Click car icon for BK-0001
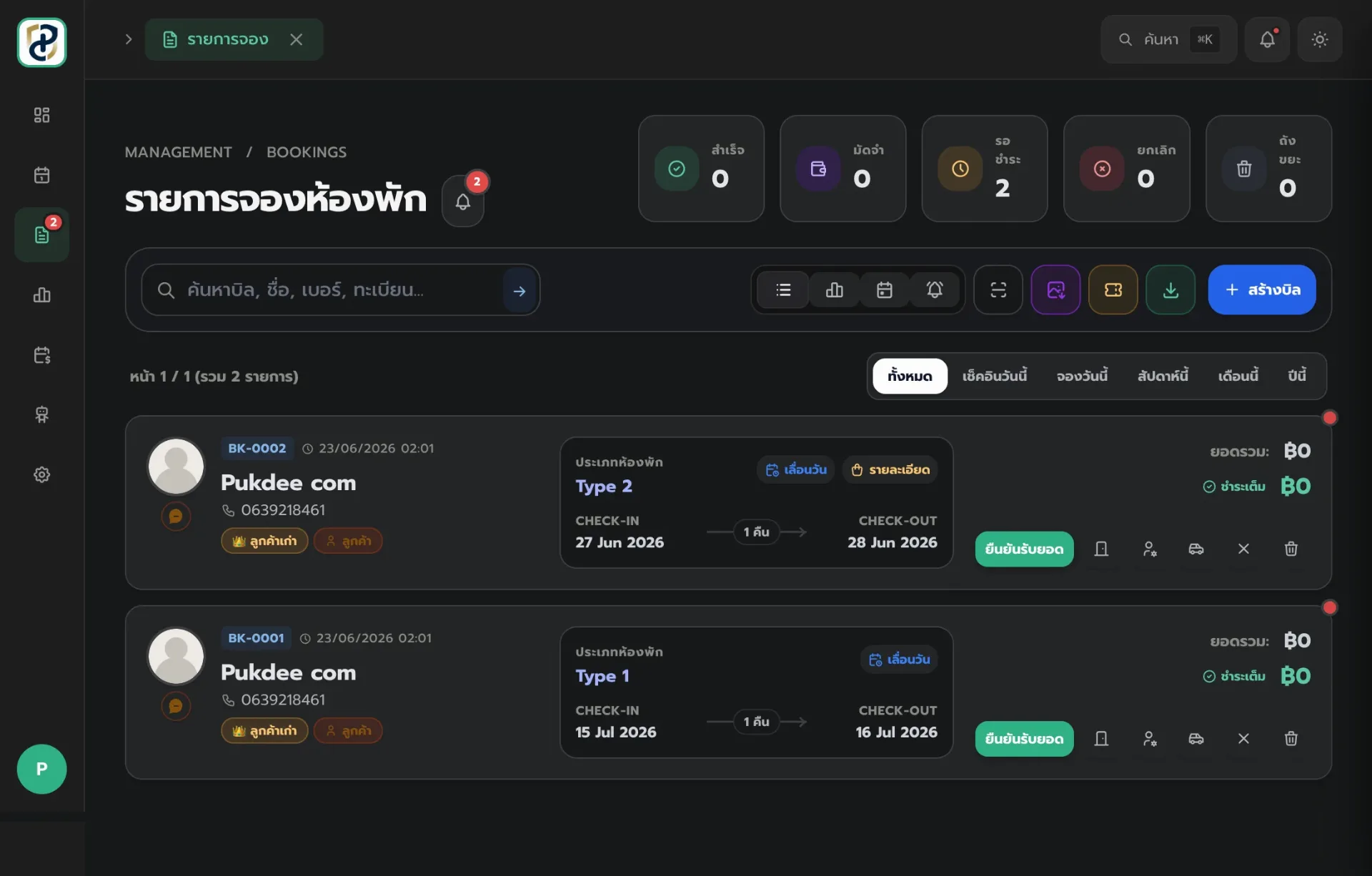This screenshot has width=1372, height=876. [1196, 739]
